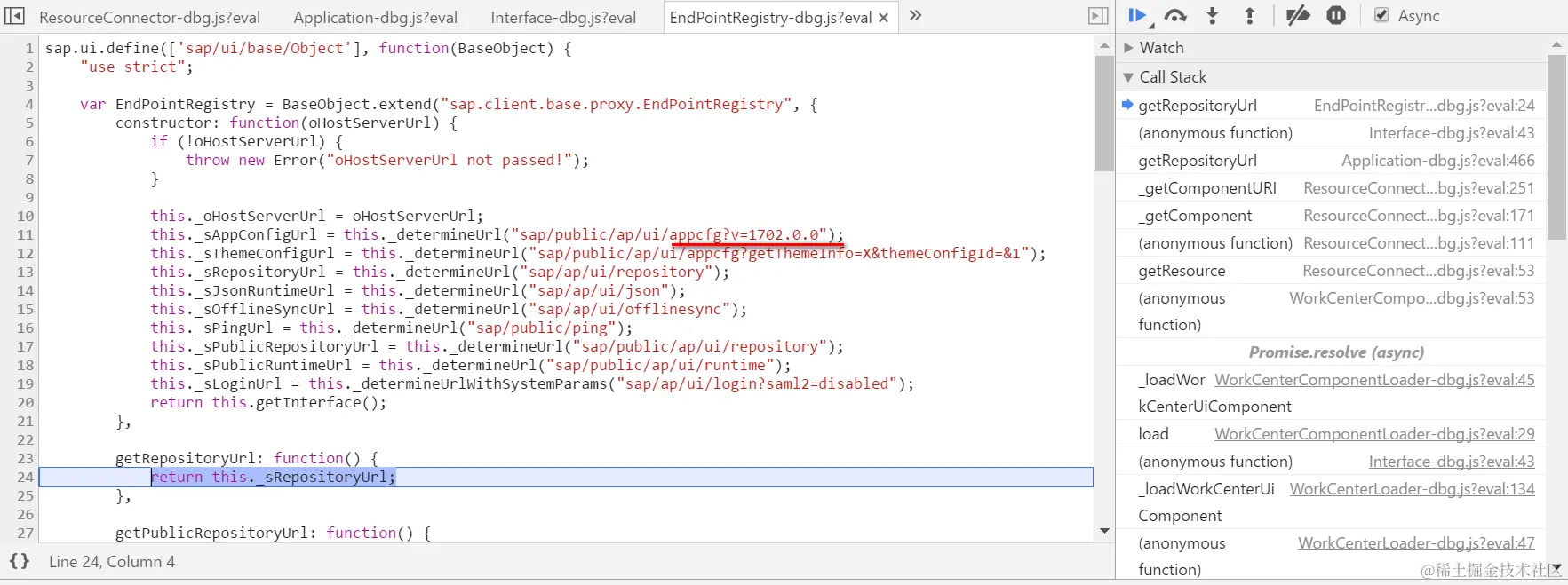Click the code editor vertical scrollbar thumb
The height and width of the screenshot is (585, 1568).
point(1104,114)
